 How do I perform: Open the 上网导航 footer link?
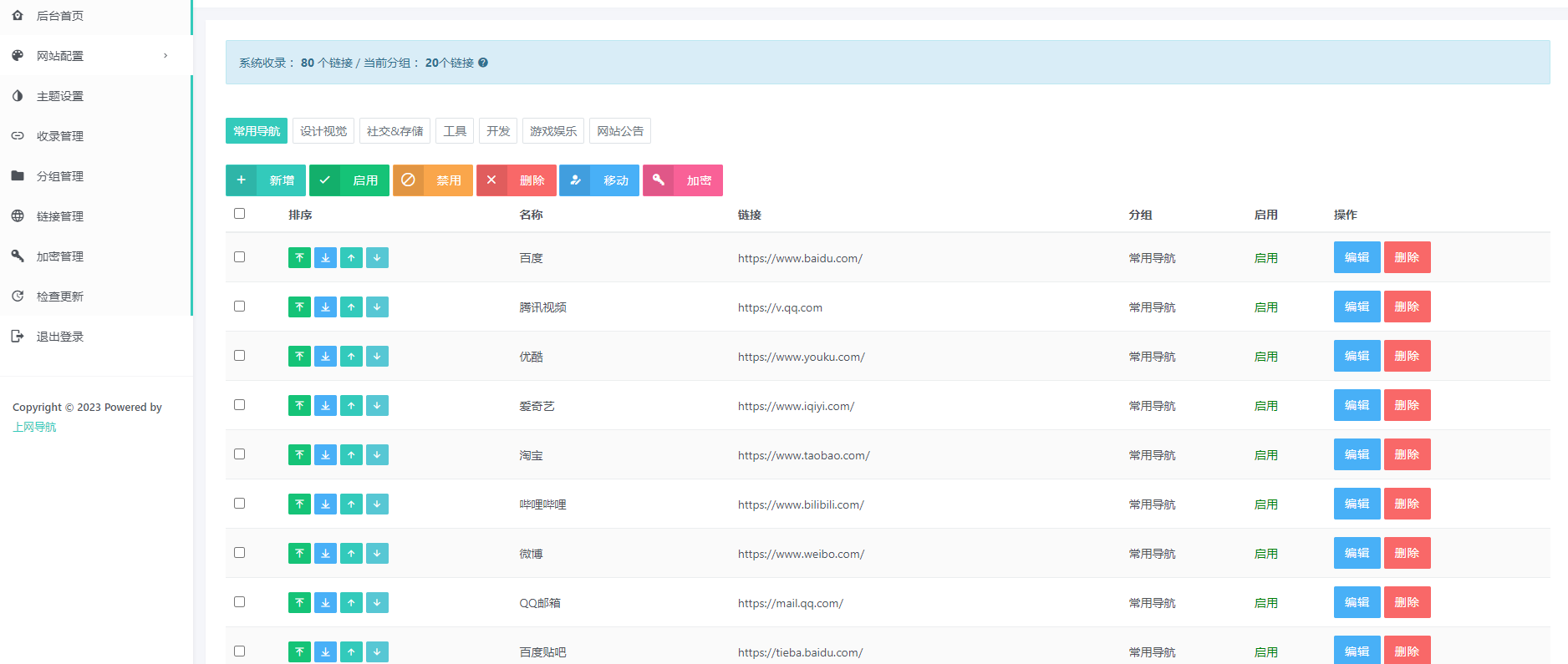34,427
